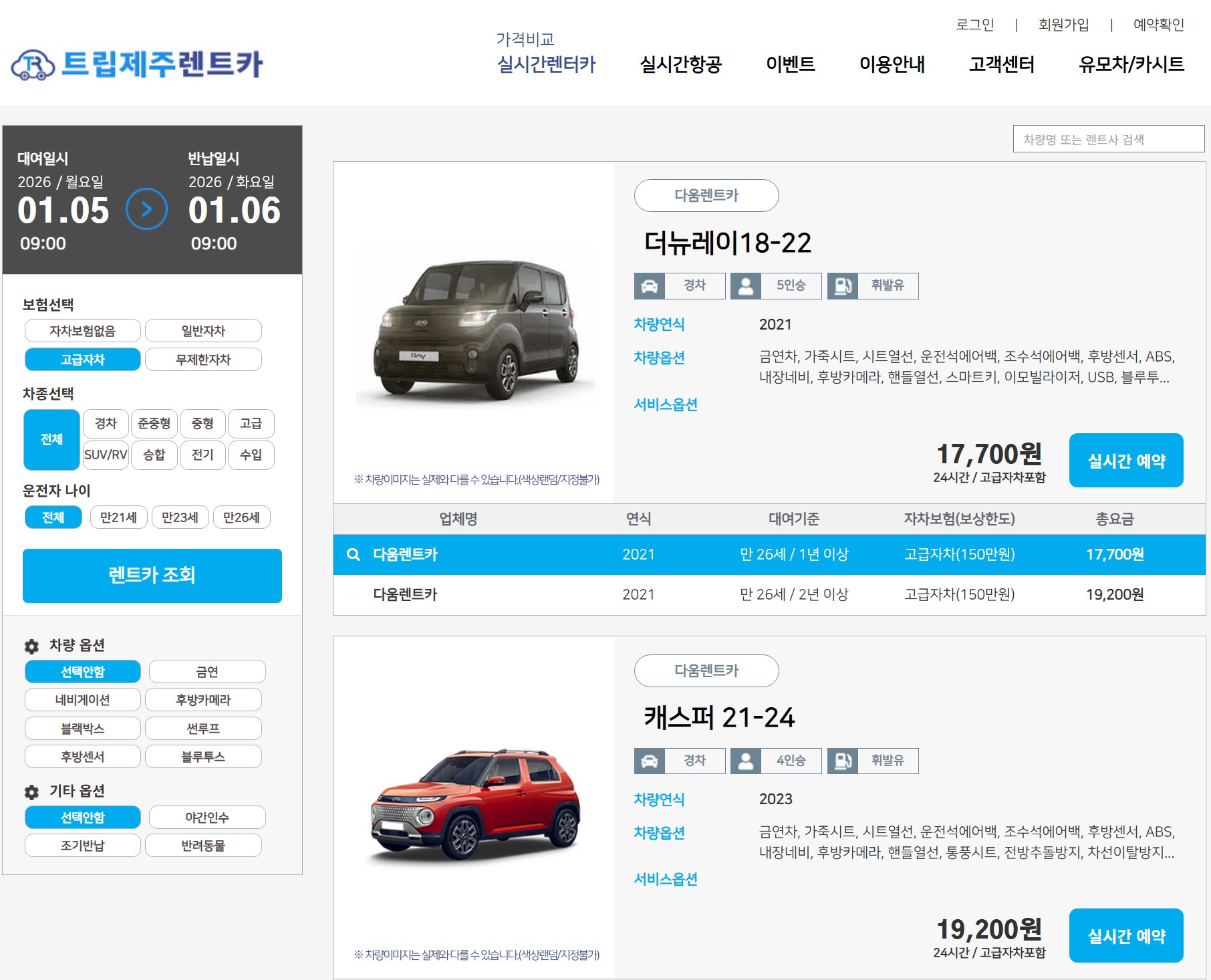The width and height of the screenshot is (1211, 980).
Task: Click the gear icon beside 기타 옵션
Action: coord(31,792)
